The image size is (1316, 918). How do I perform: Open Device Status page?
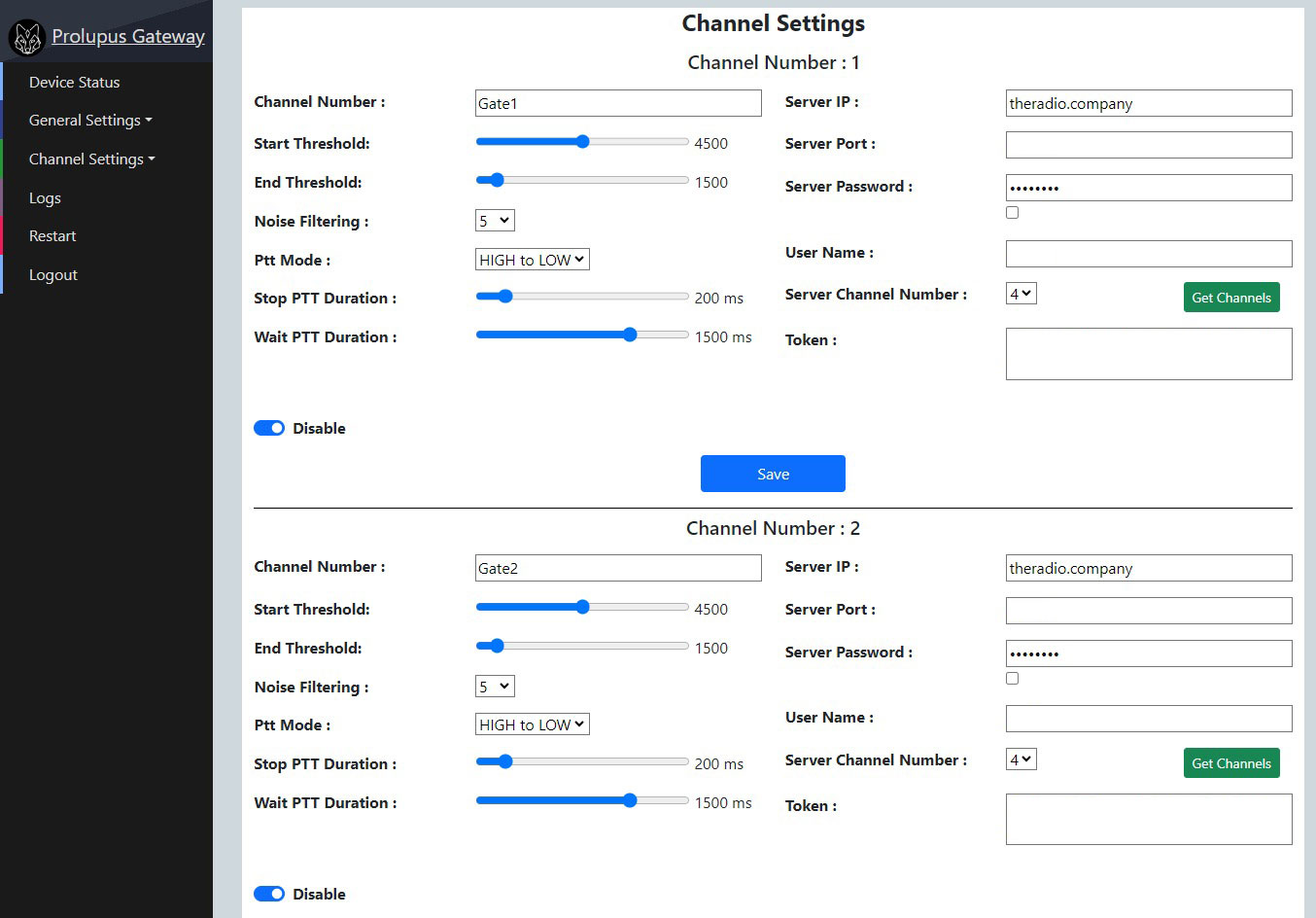click(75, 82)
